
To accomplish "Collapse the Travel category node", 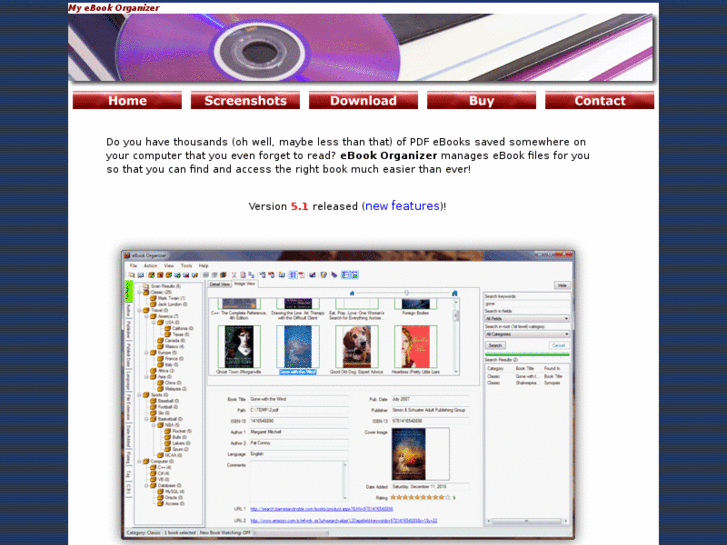I will point(139,310).
